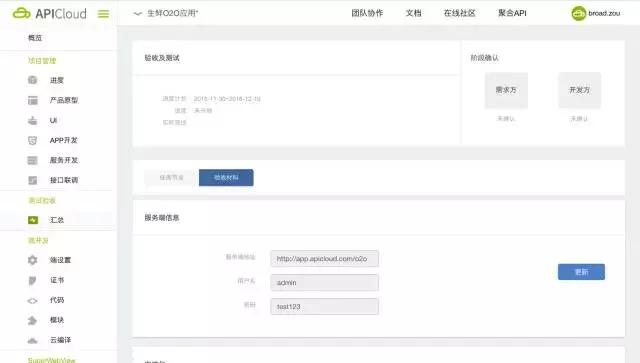This screenshot has width=640, height=363.
Task: Select 云编译 label in sidebar
Action: coord(60,340)
